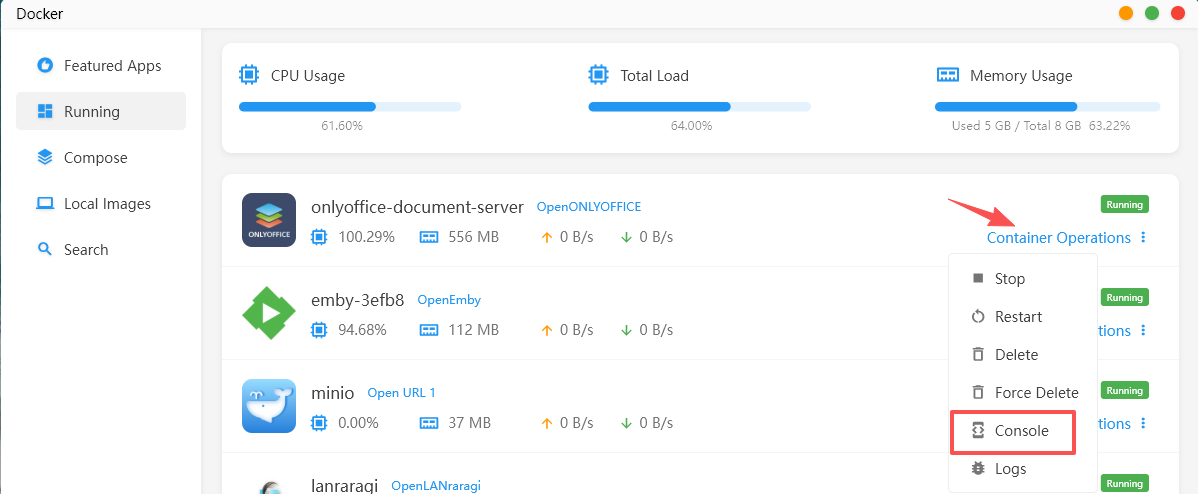Click the emby CPU icon beside 94.68%
Screen dimensions: 1198x494
pos(319,331)
